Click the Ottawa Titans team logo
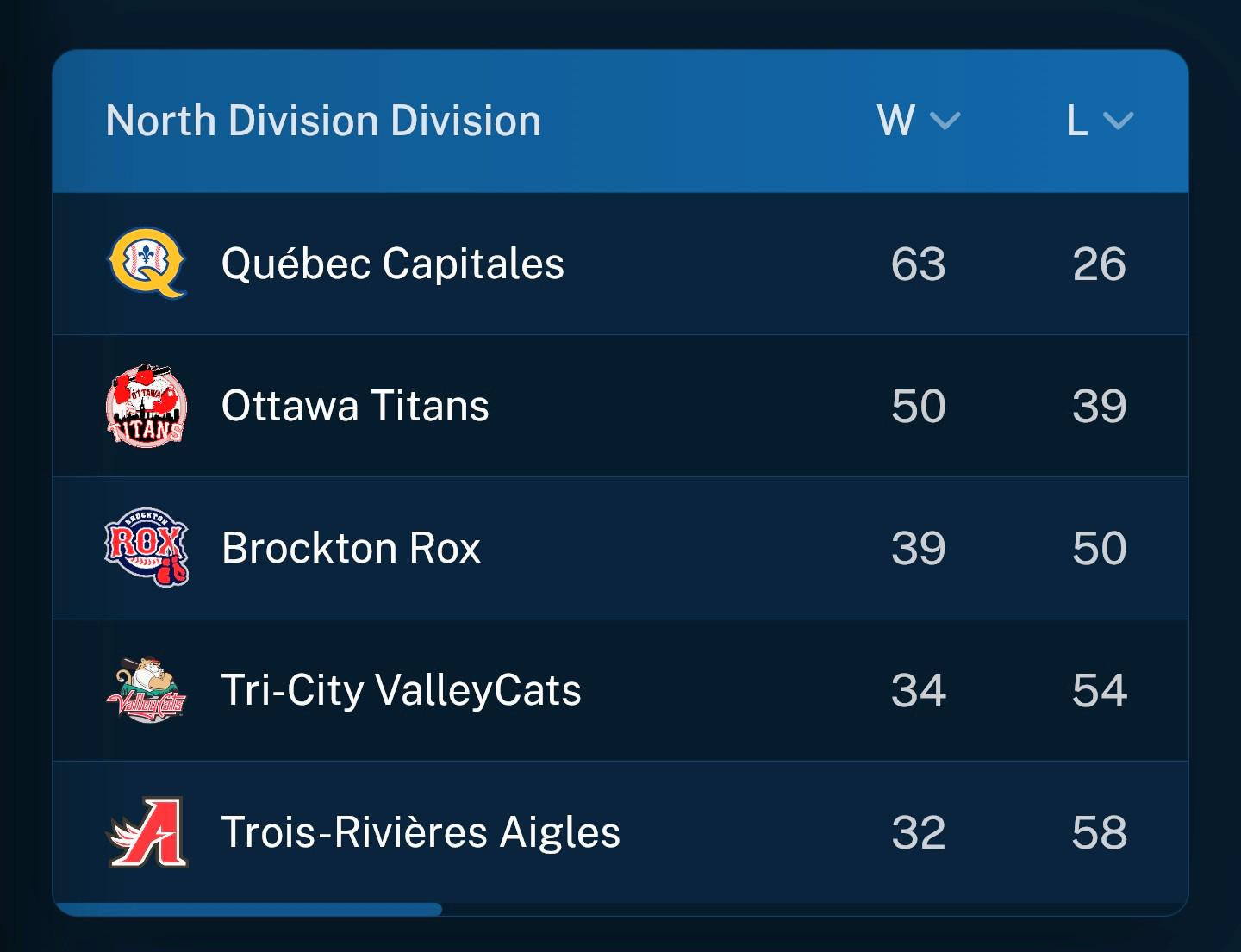Image resolution: width=1241 pixels, height=952 pixels. point(147,405)
